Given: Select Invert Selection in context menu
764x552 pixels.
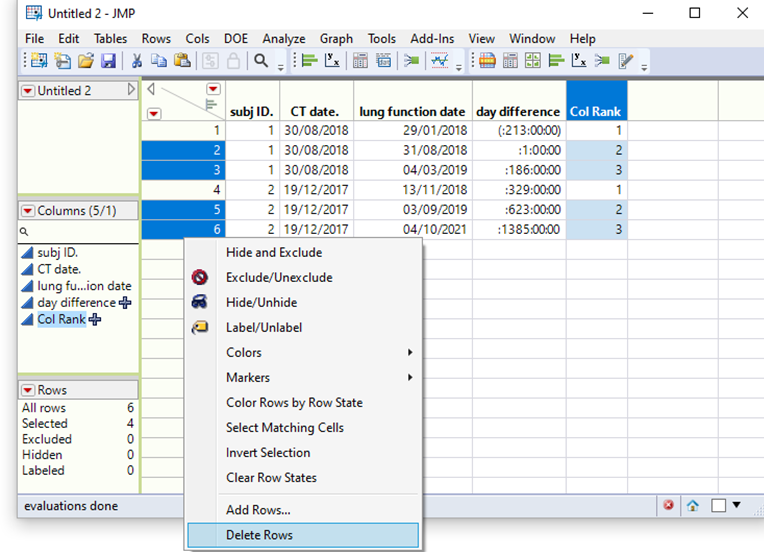Looking at the screenshot, I should point(303,453).
